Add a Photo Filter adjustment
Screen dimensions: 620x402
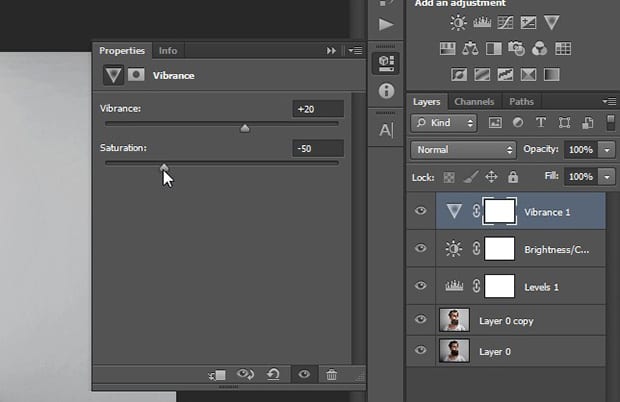click(516, 49)
